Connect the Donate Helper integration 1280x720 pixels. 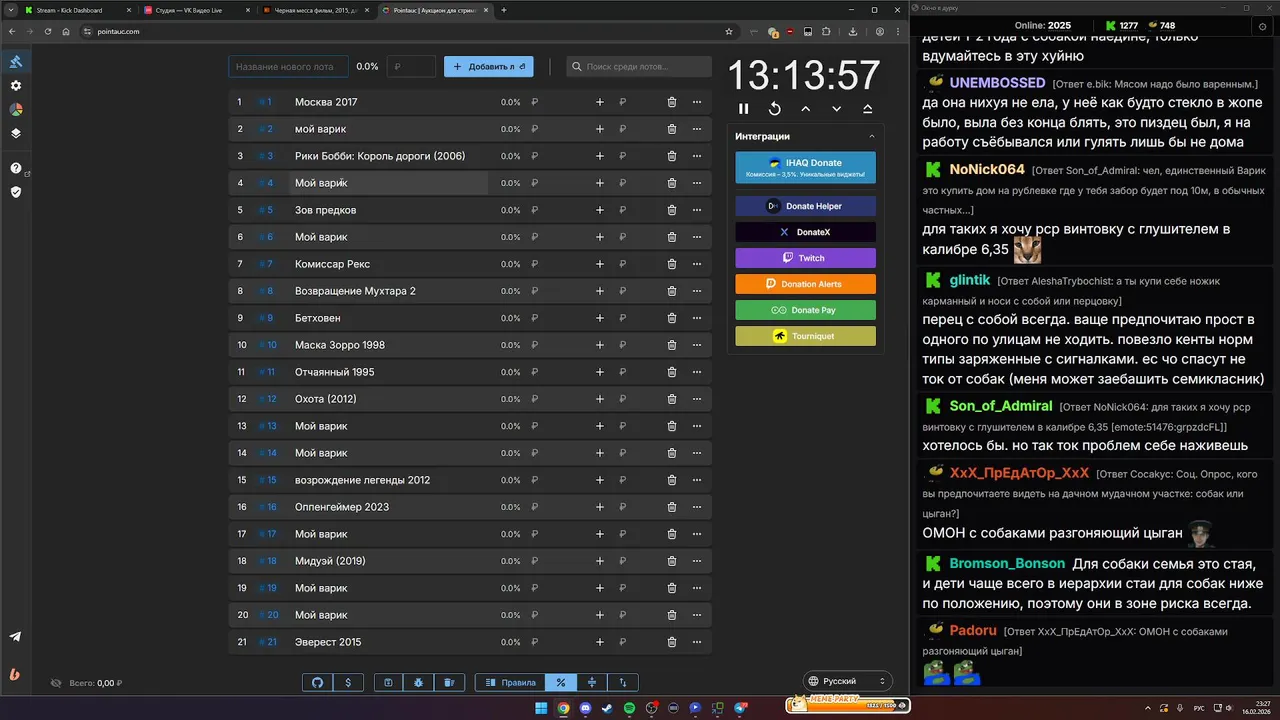[805, 206]
